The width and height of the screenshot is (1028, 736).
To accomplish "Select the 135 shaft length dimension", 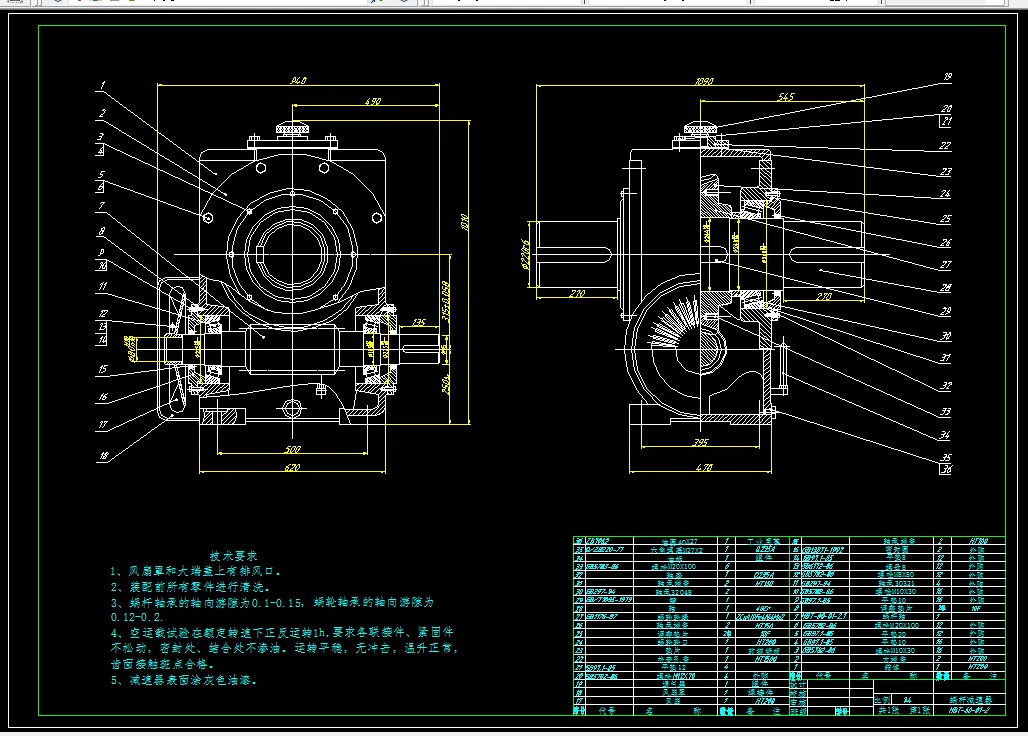I will [x=419, y=322].
